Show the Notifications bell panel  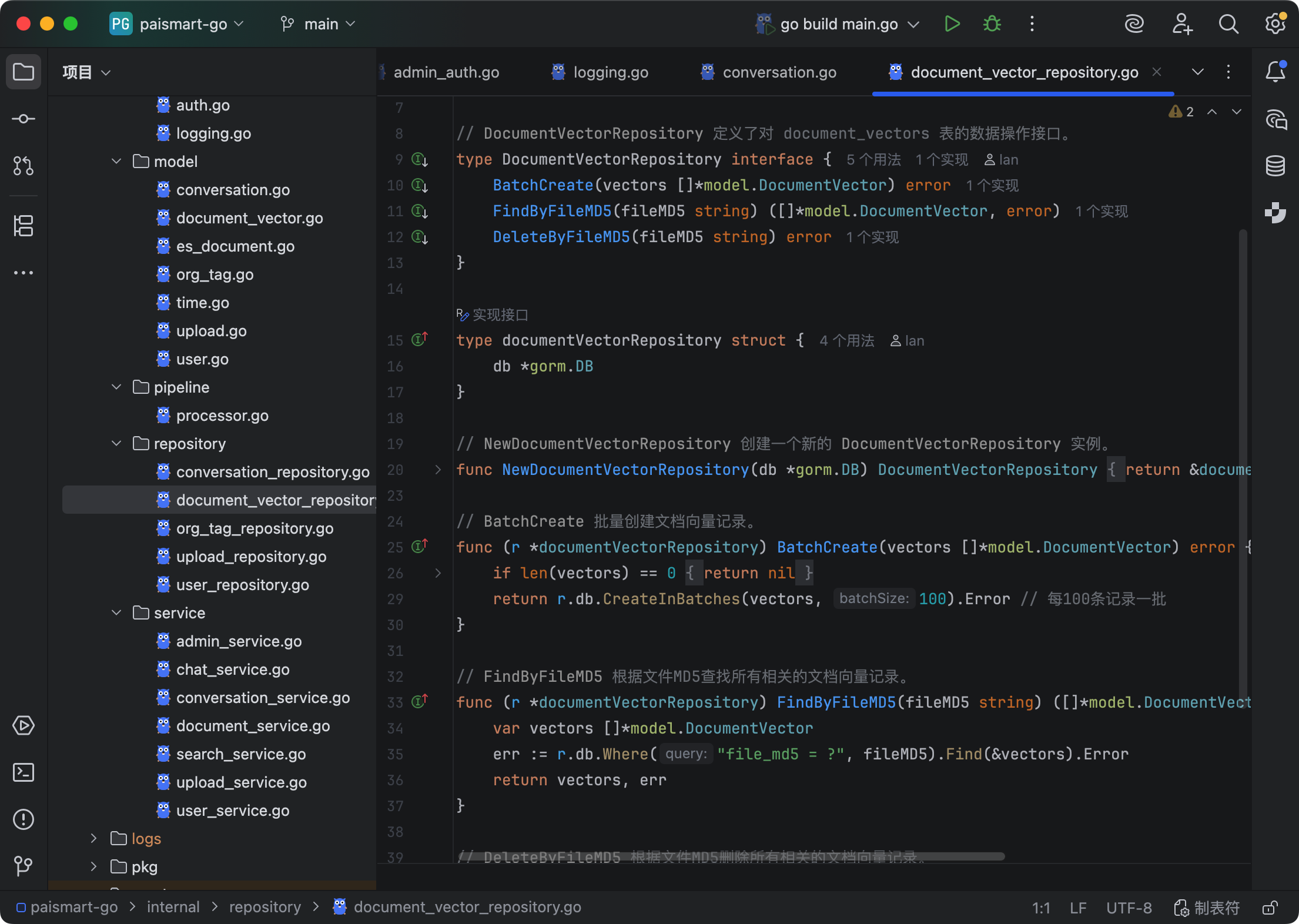[x=1275, y=72]
